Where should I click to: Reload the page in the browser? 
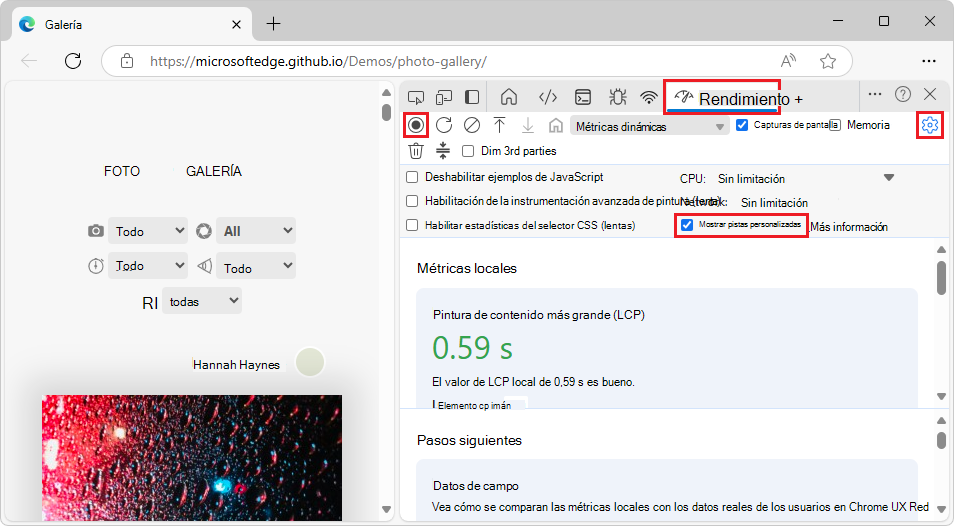pyautogui.click(x=73, y=61)
